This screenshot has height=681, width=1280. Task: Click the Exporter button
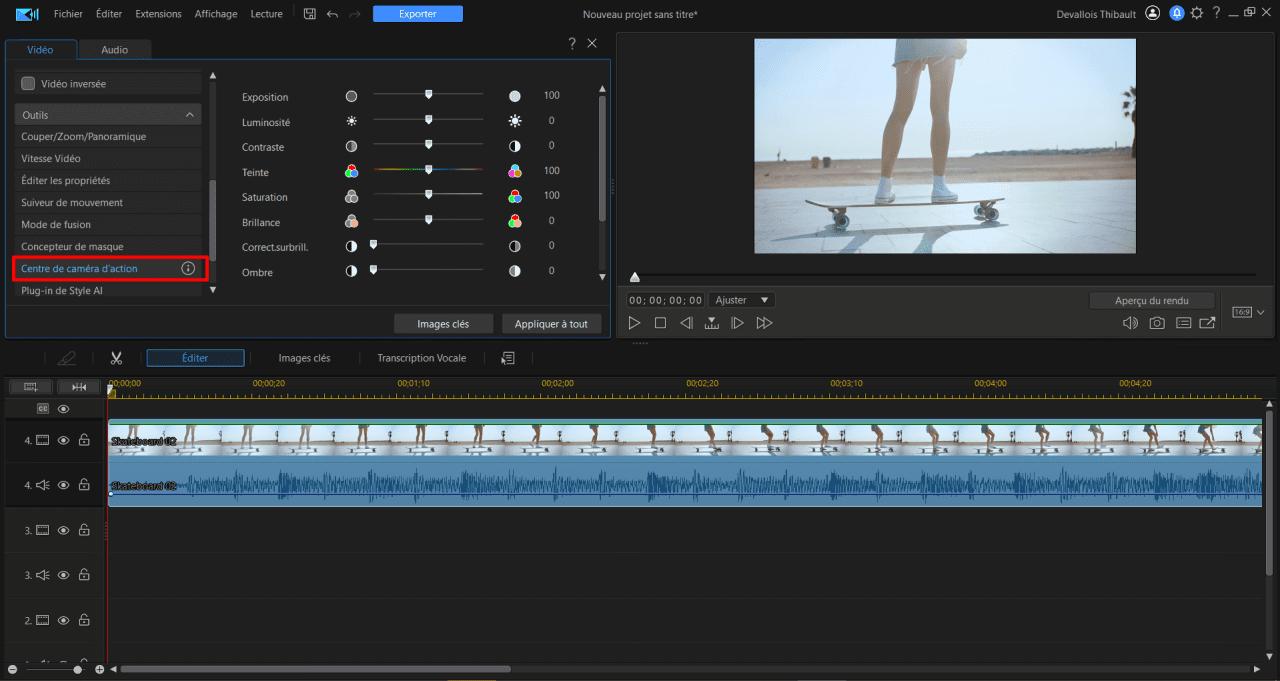(x=417, y=13)
